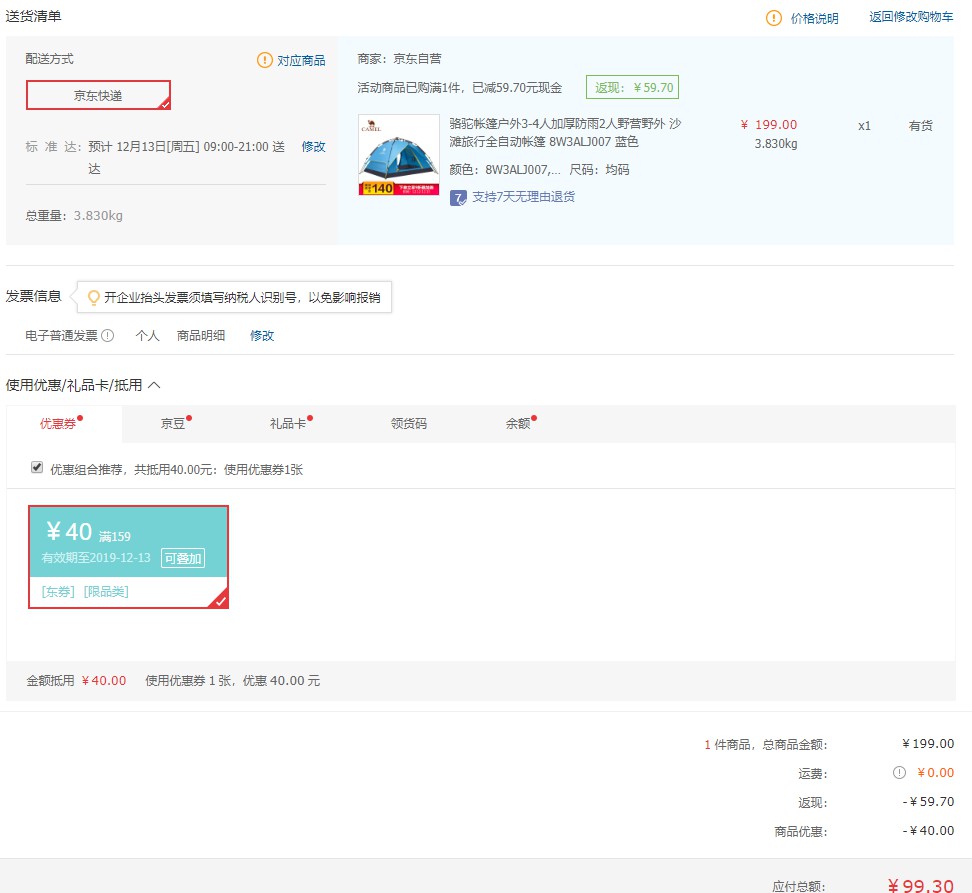Click the lightbulb tip icon in invoice notice

pos(94,297)
